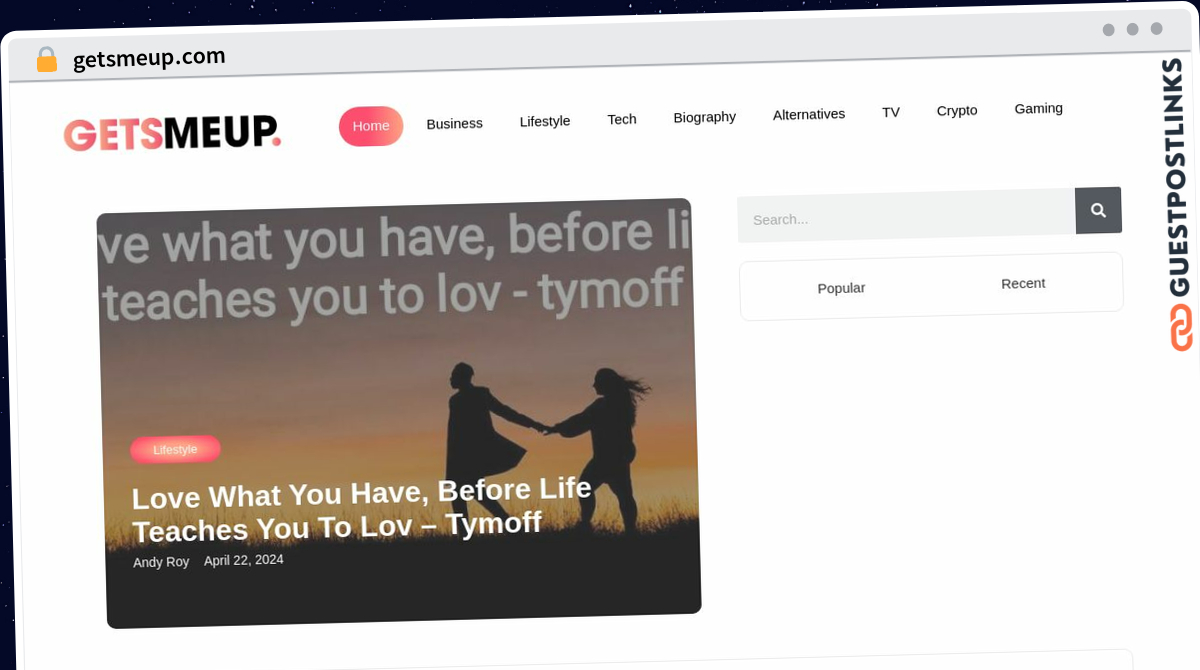1200x670 pixels.
Task: Click the getsmeup.com address text
Action: tap(149, 58)
